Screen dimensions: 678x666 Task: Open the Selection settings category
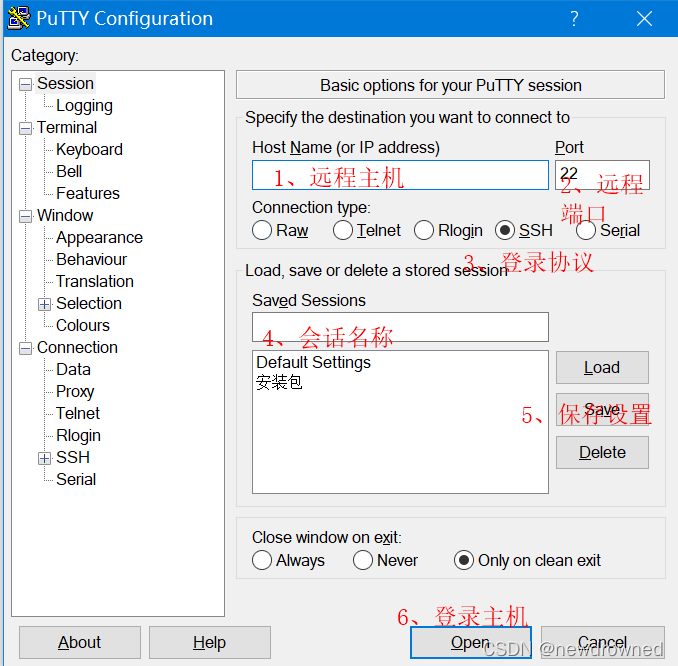pyautogui.click(x=89, y=304)
